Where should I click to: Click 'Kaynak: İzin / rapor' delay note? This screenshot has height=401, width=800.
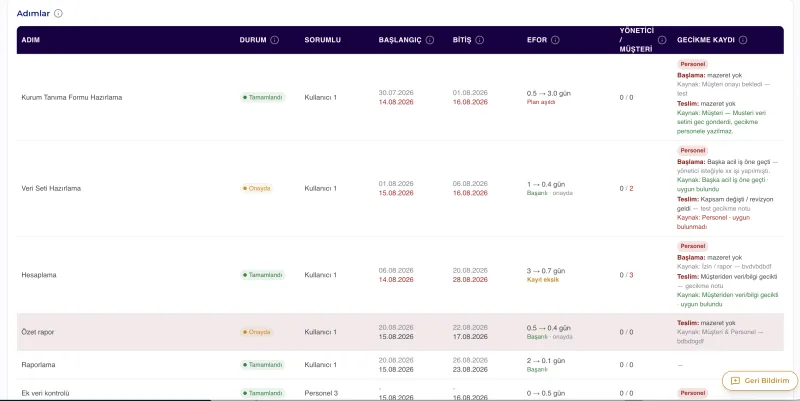click(724, 267)
